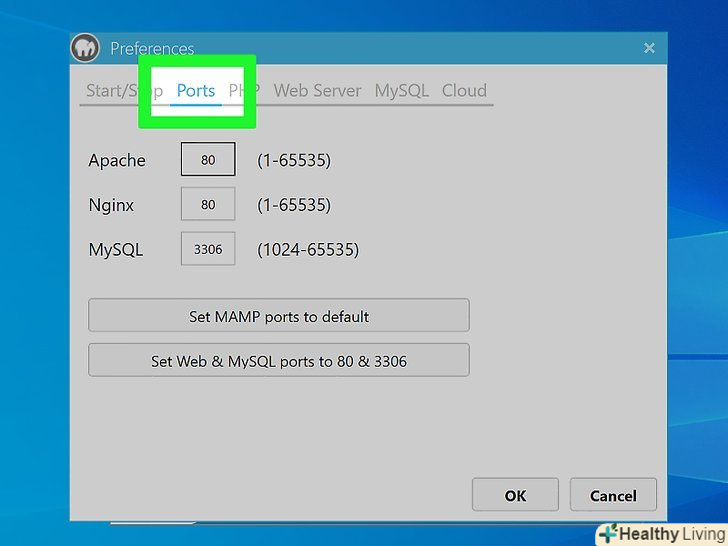Click the (1-65535) range beside Nginx
Screen dimensions: 728x546
[x=294, y=205]
